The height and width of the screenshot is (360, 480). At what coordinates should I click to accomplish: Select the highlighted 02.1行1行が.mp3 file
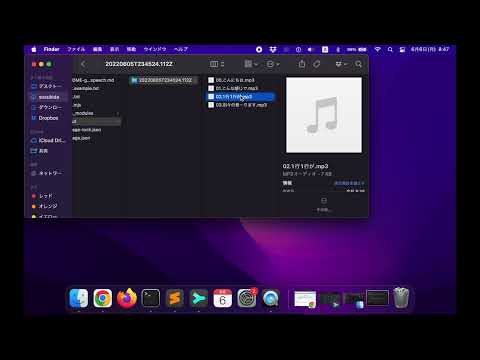tap(241, 97)
